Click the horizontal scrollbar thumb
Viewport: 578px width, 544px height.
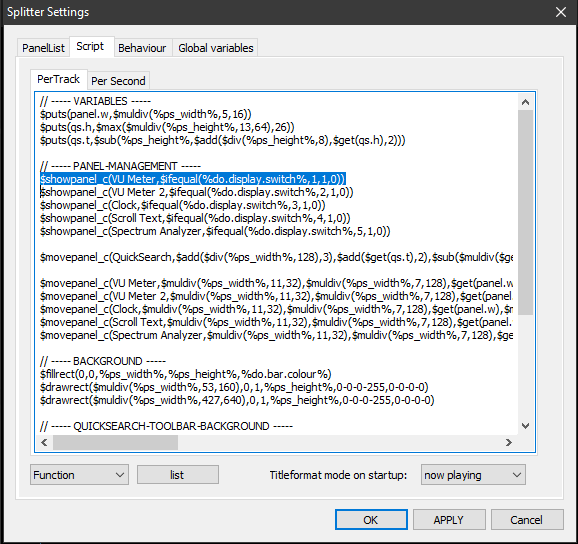(x=115, y=442)
